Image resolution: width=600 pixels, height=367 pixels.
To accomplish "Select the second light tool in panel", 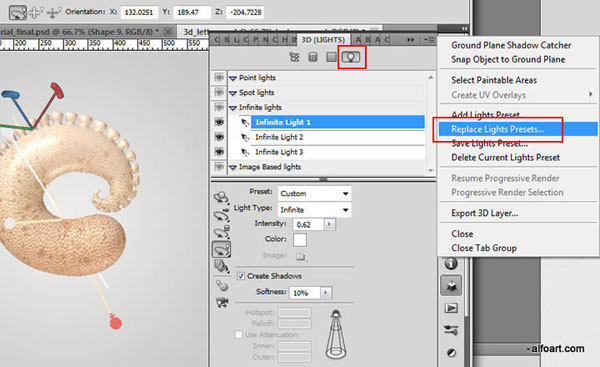I will point(221,215).
